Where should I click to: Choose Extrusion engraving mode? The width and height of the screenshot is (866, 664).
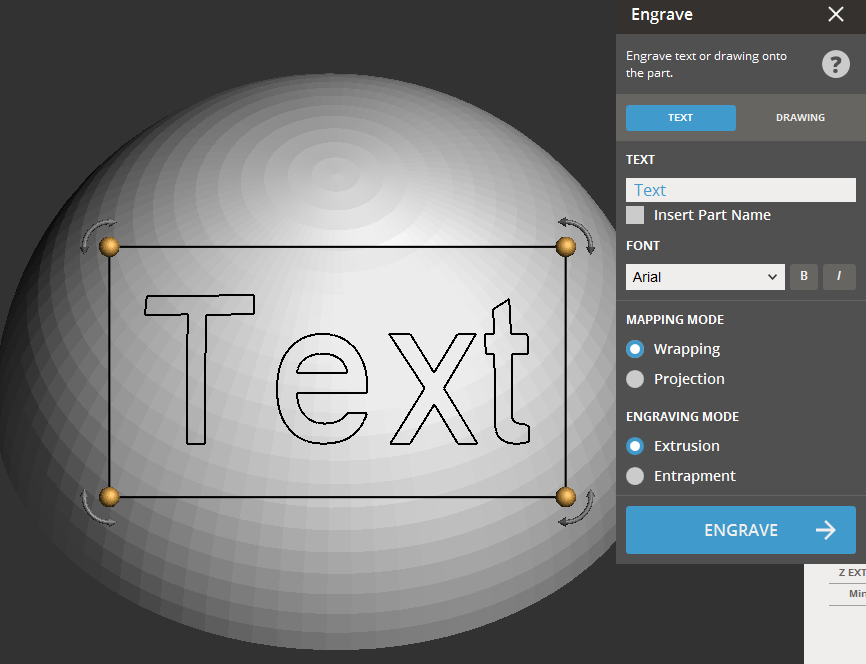pyautogui.click(x=635, y=446)
